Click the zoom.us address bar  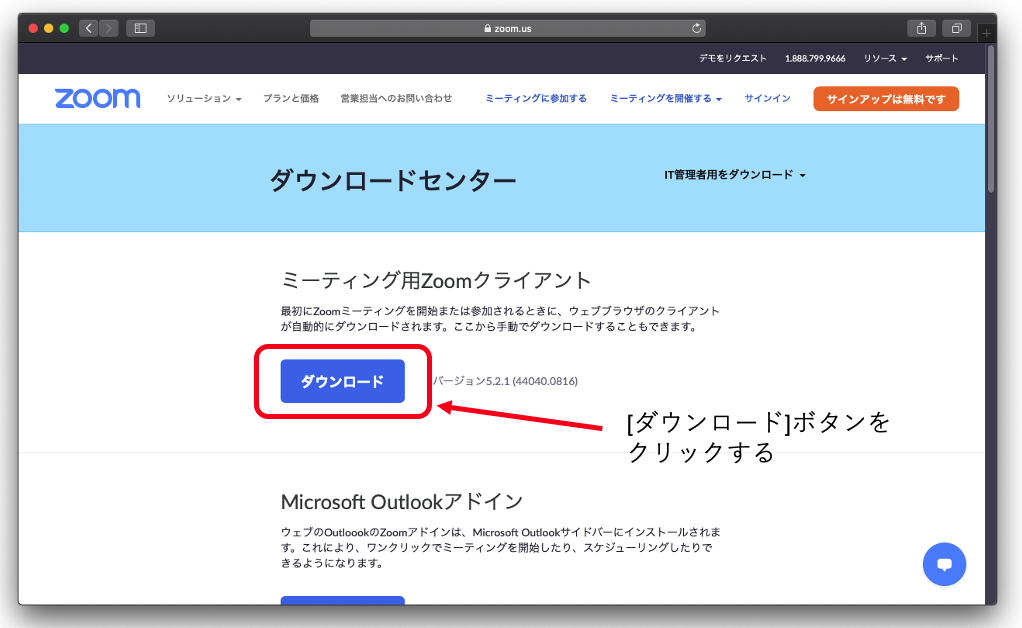507,28
